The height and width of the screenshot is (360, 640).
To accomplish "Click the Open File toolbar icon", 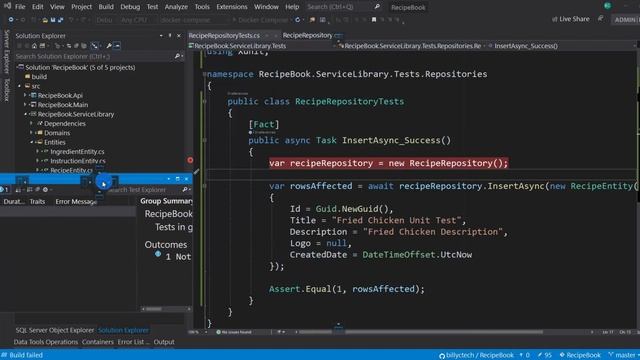I will [x=45, y=20].
